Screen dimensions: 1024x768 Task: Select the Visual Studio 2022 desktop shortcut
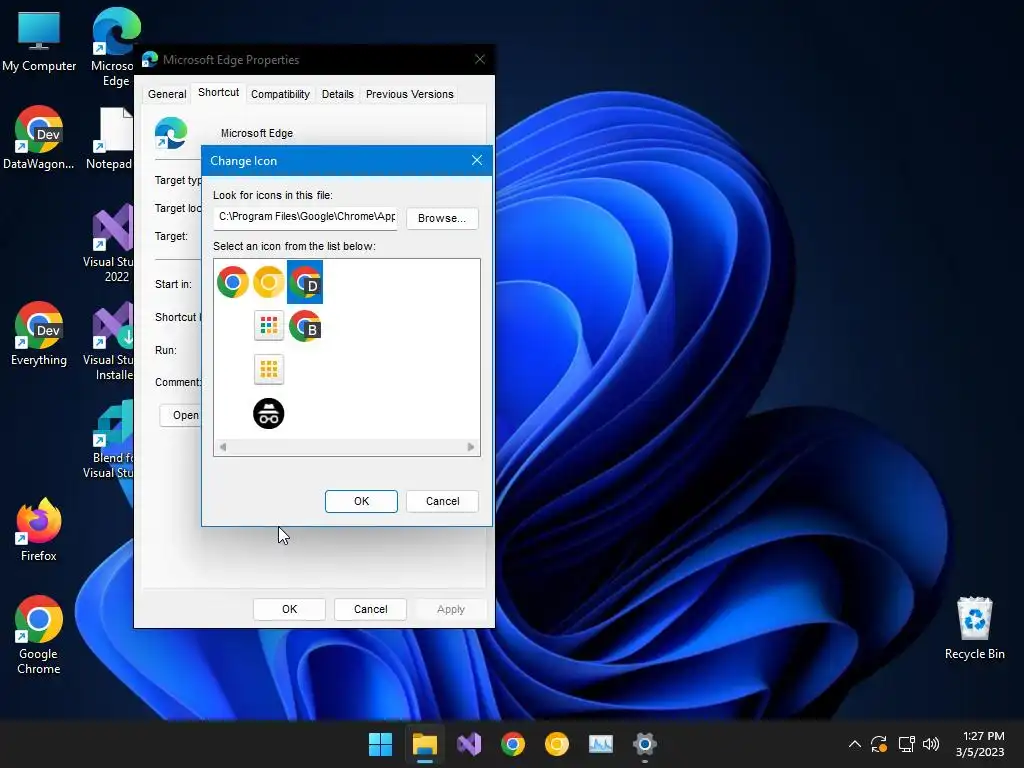coord(110,243)
